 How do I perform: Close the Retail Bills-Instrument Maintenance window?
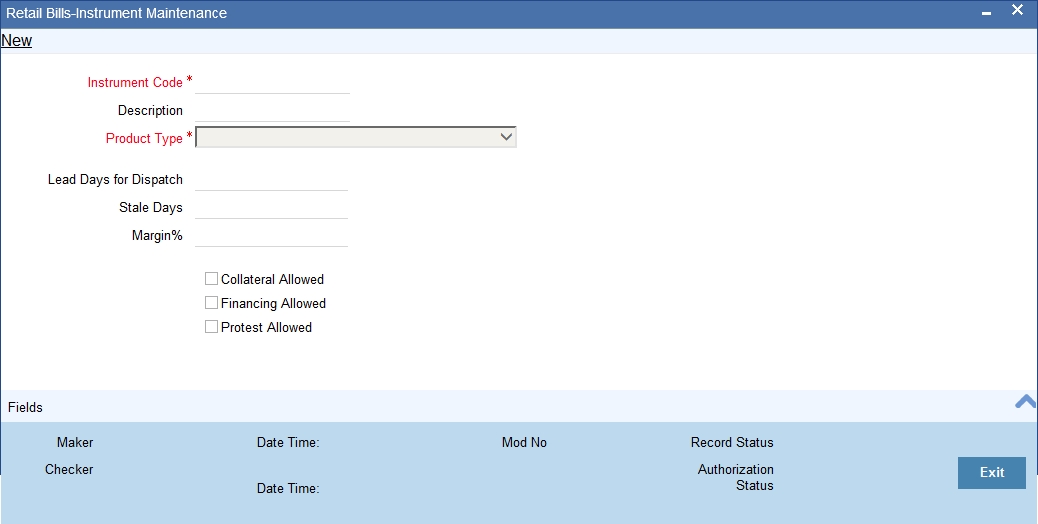[1017, 10]
